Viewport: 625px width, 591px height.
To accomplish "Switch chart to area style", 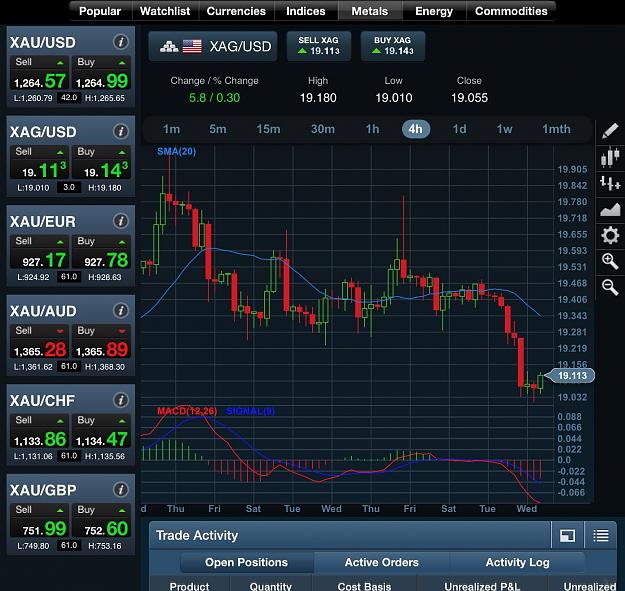I will (610, 209).
